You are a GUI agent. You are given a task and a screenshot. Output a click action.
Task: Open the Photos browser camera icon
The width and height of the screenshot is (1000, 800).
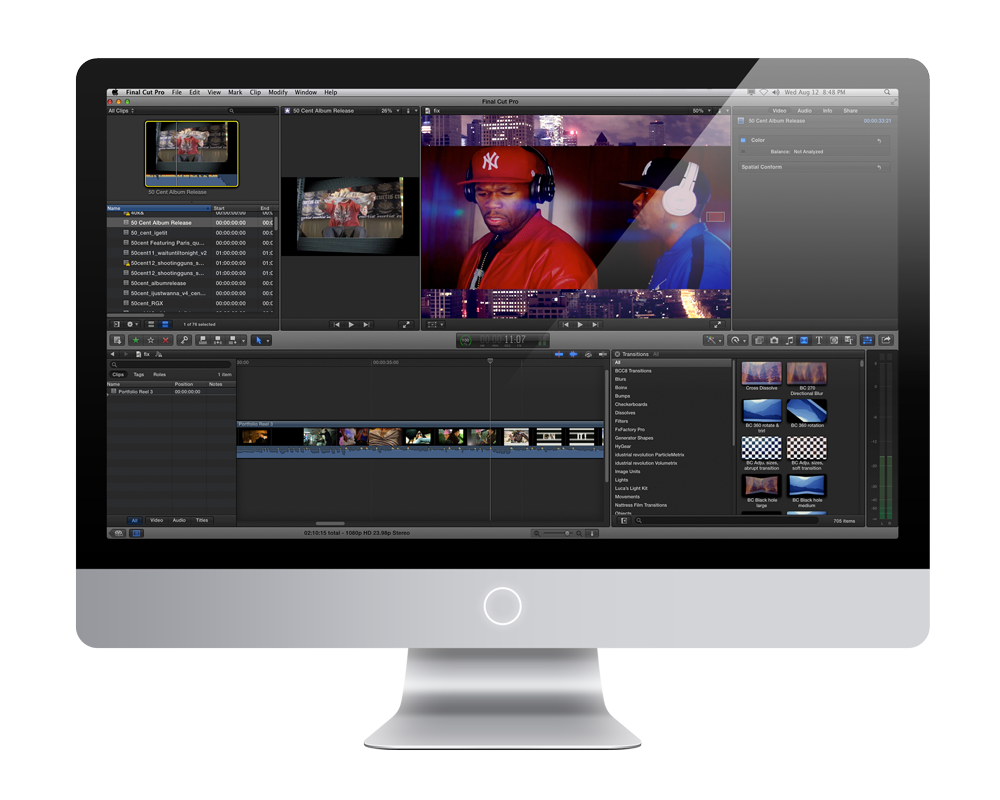point(774,341)
